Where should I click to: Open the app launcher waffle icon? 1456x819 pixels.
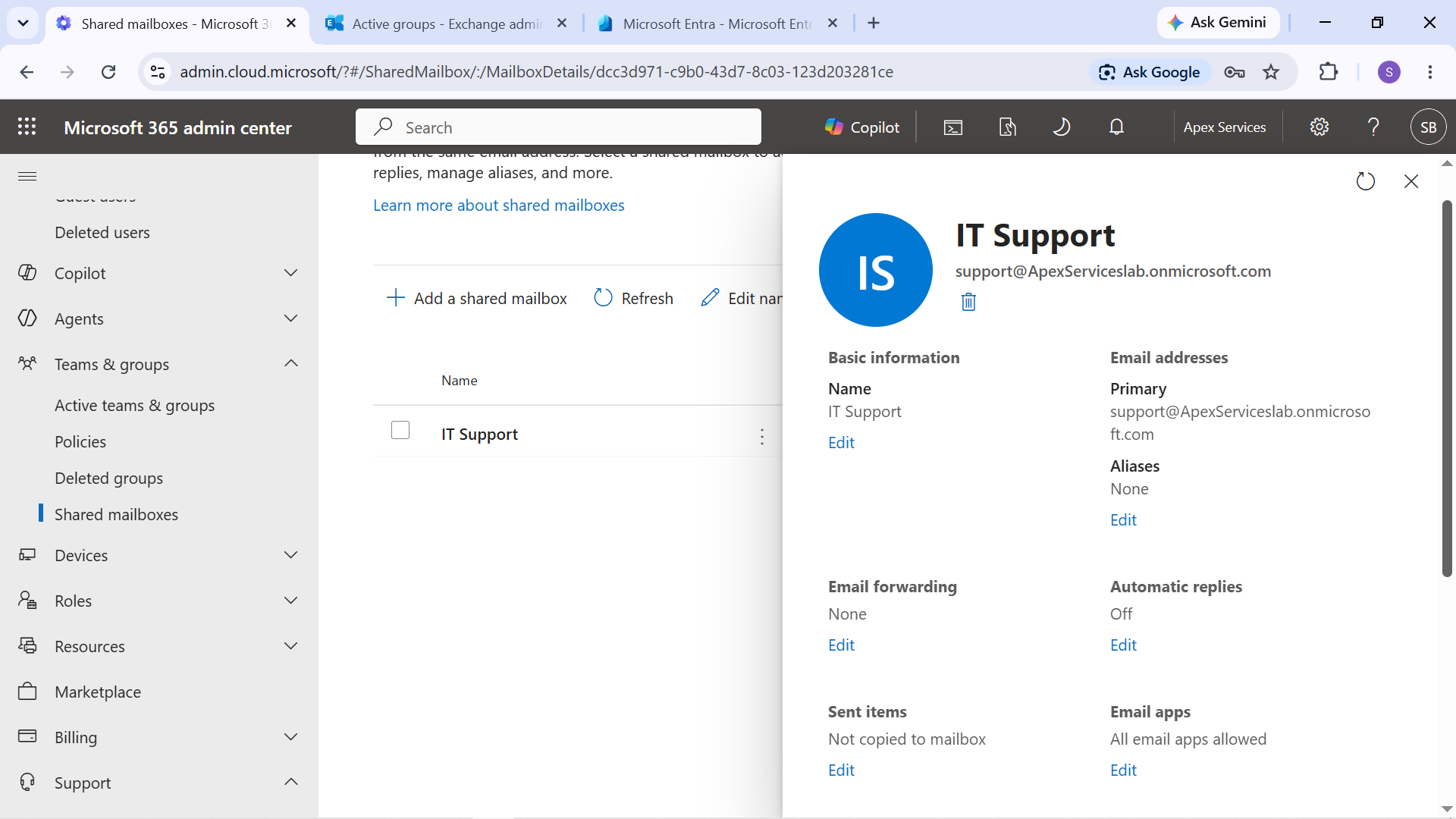(27, 127)
